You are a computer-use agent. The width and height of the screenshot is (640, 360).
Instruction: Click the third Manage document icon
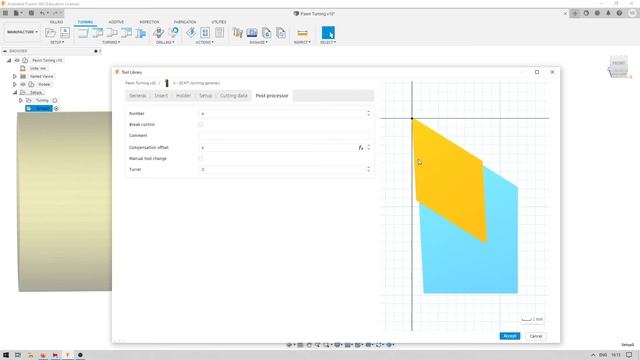click(x=267, y=33)
